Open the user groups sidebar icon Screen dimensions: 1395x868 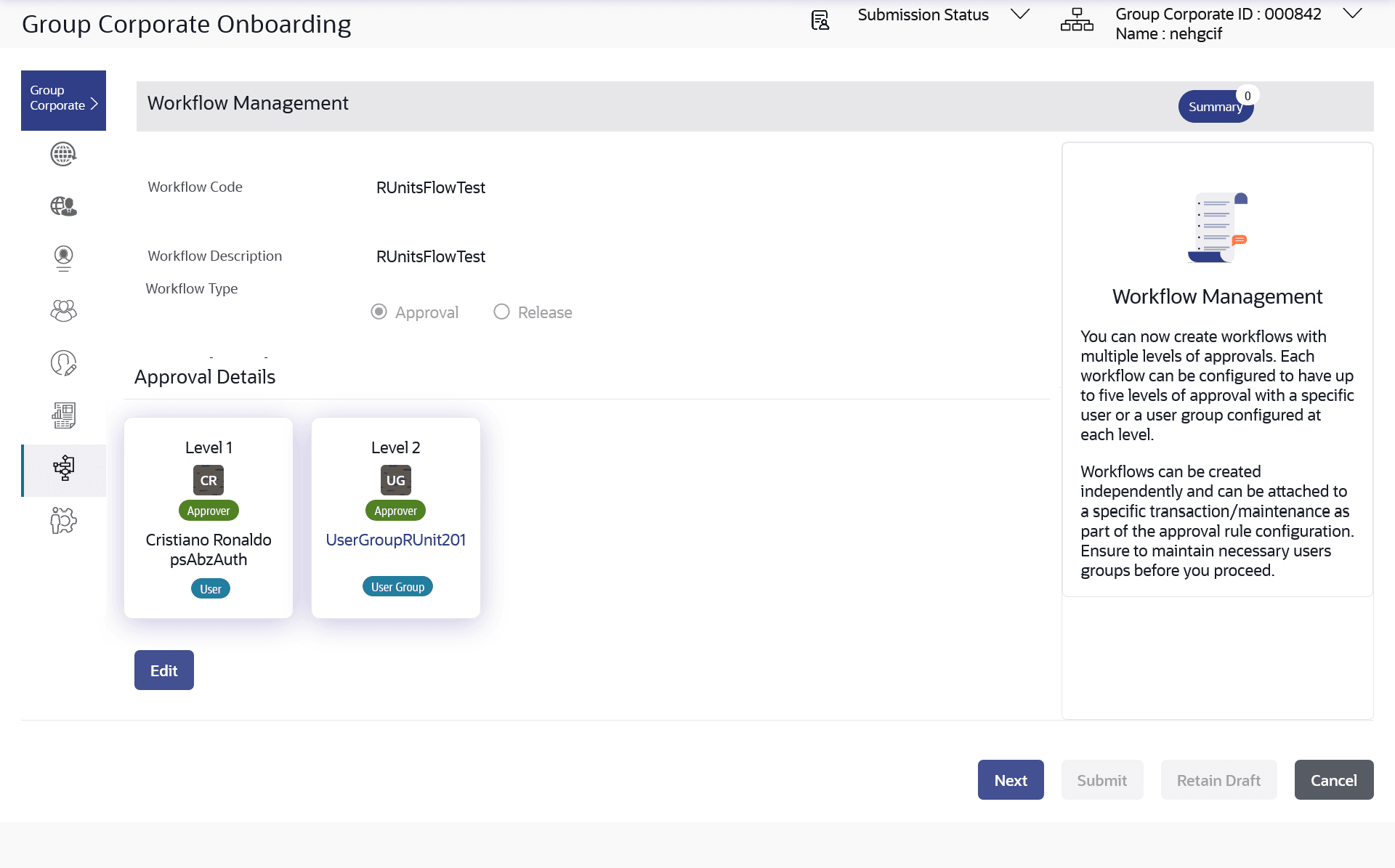coord(63,311)
